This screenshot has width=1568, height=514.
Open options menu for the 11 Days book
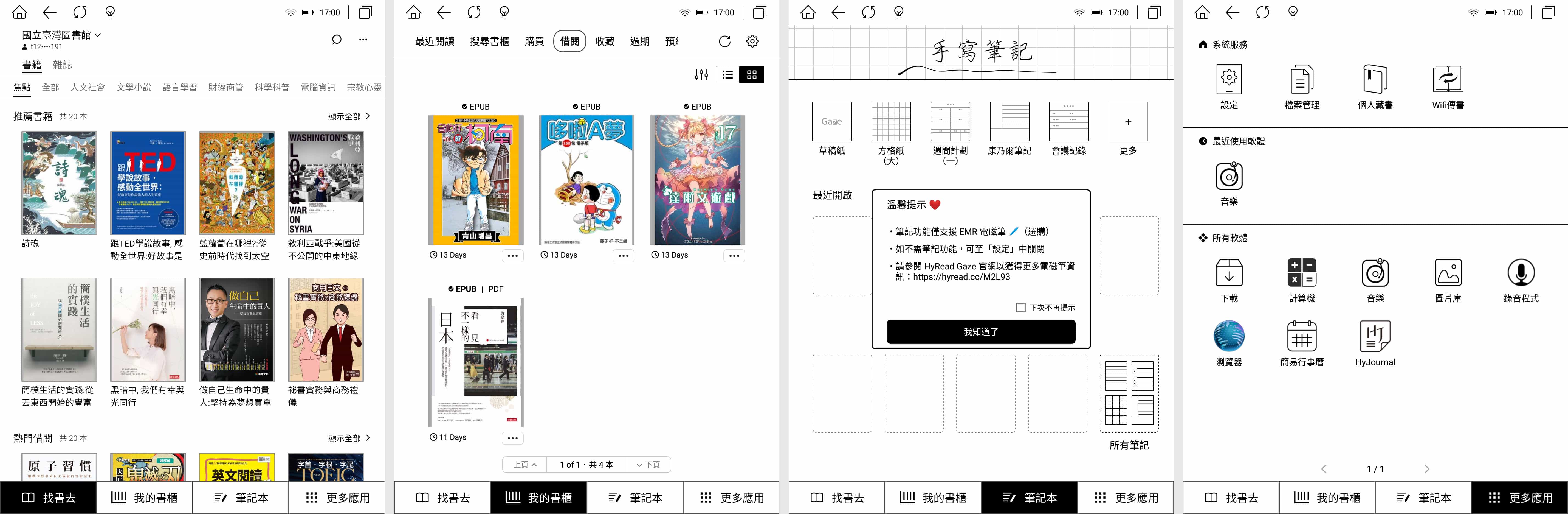[512, 438]
